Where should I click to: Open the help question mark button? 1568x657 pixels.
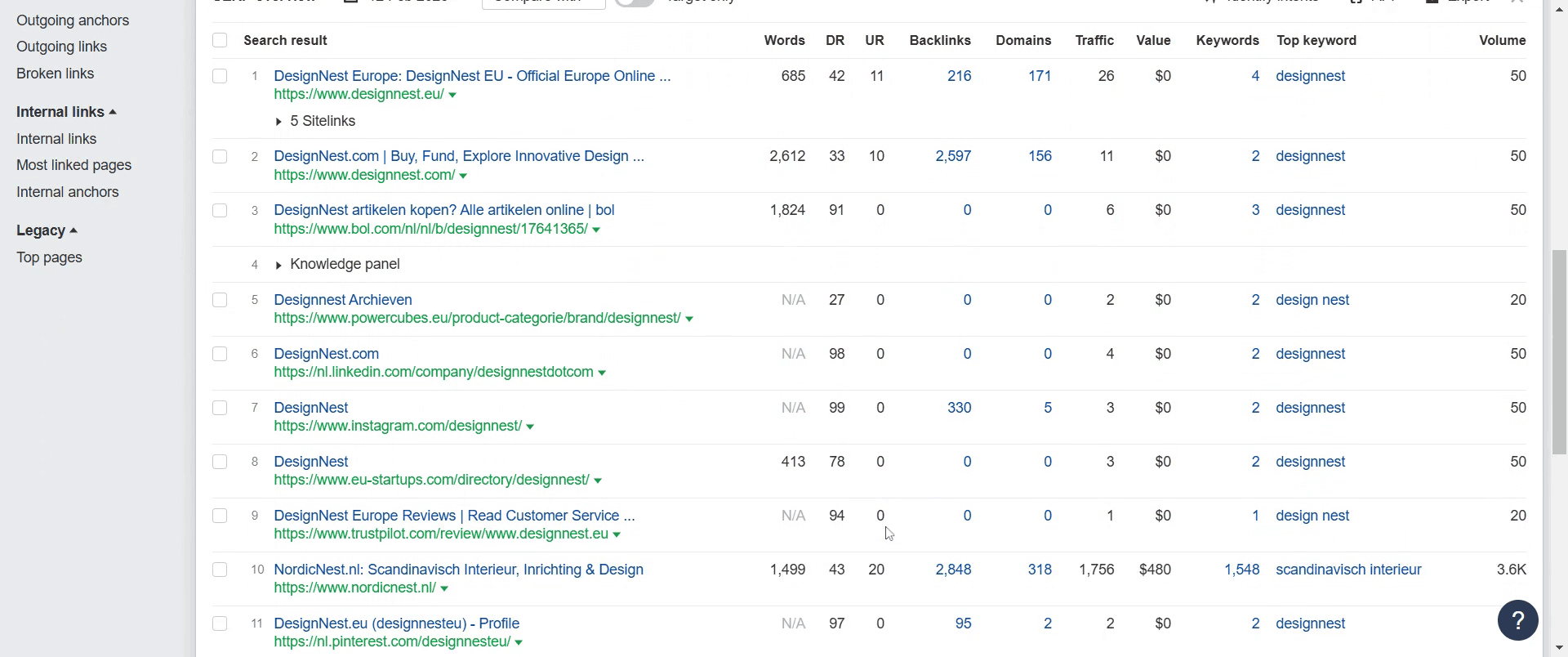click(1518, 621)
